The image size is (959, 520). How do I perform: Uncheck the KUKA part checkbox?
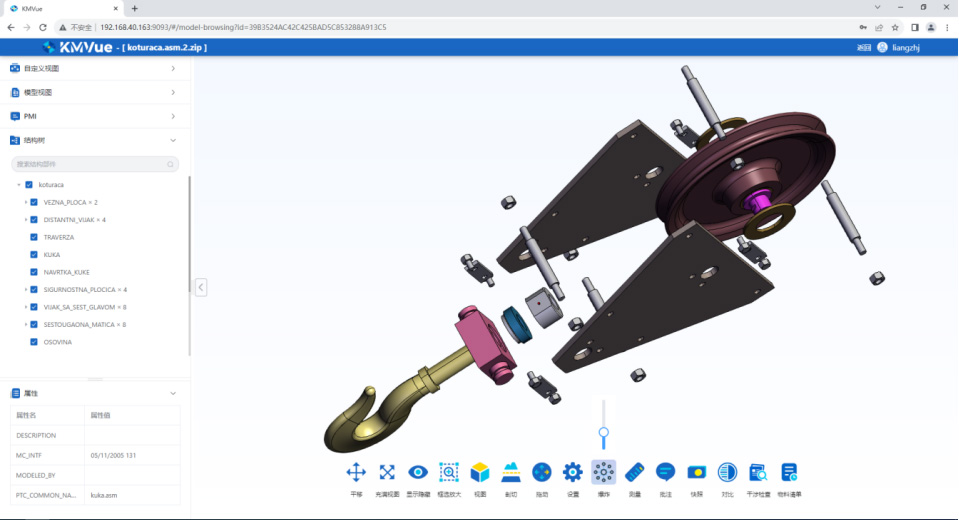34,255
